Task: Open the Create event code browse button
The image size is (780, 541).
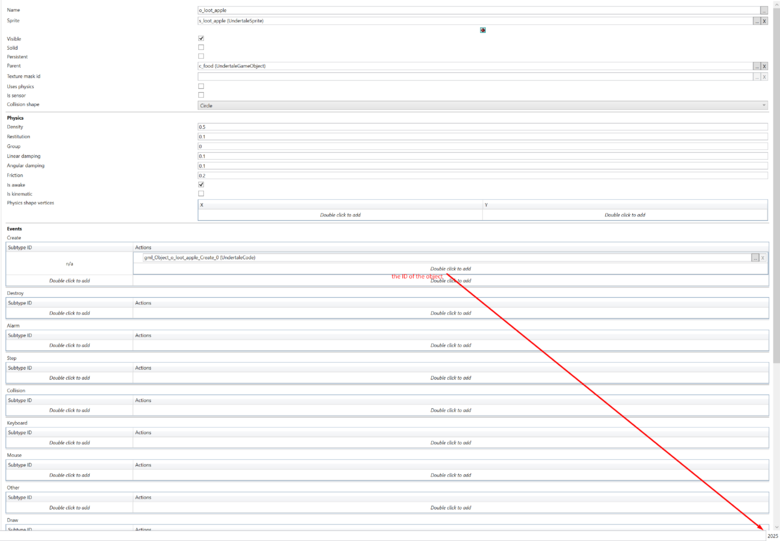Action: (756, 257)
